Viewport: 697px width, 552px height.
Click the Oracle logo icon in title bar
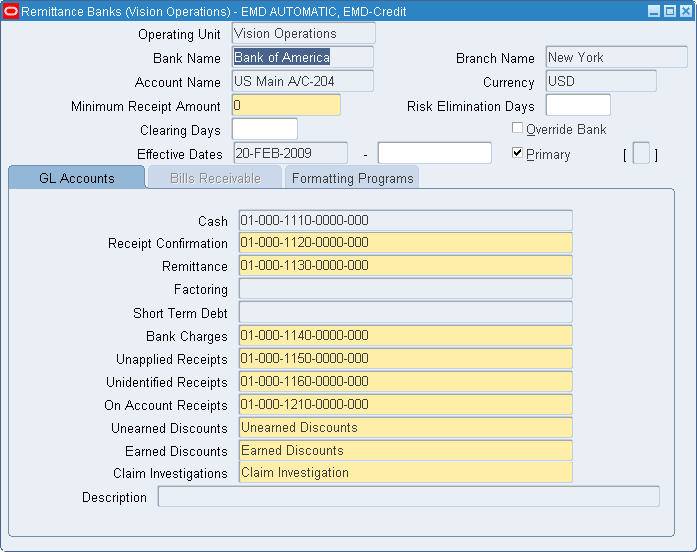(11, 11)
